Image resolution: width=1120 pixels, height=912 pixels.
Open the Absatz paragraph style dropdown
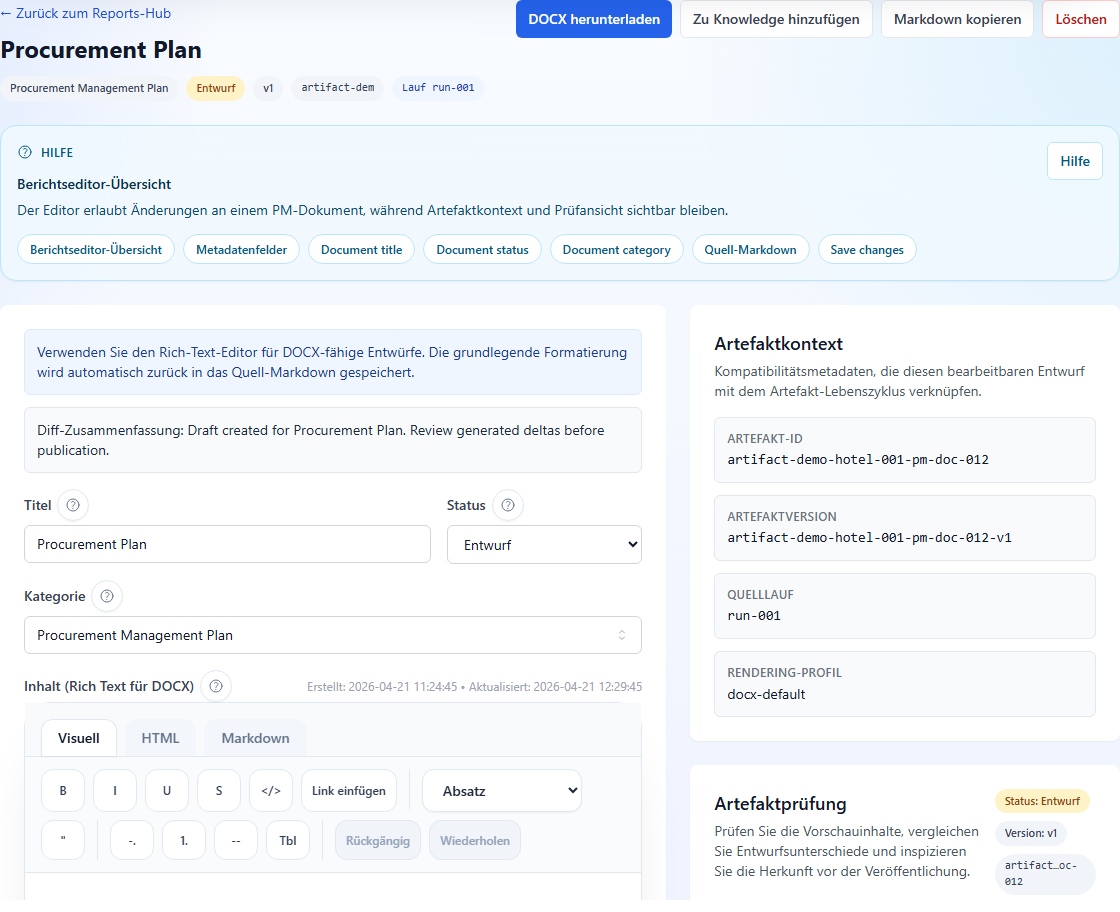(x=501, y=790)
